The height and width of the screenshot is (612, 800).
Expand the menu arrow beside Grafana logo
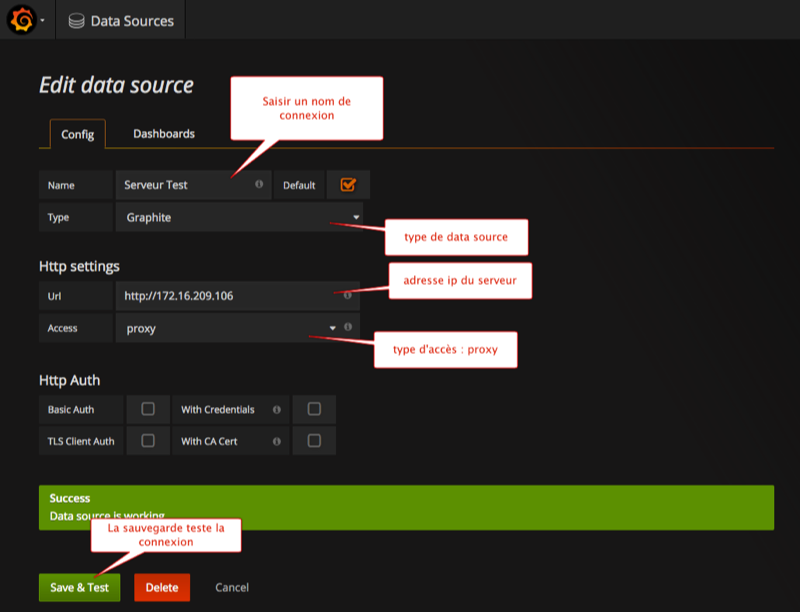tap(43, 21)
